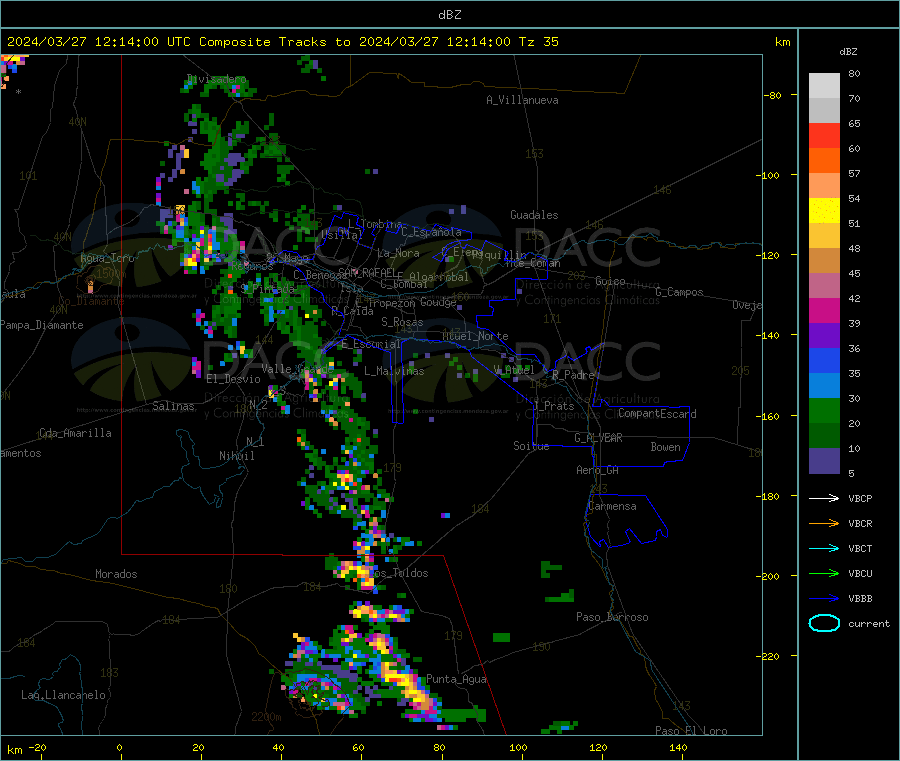Click the 'CompantEscard' map label

tap(658, 414)
